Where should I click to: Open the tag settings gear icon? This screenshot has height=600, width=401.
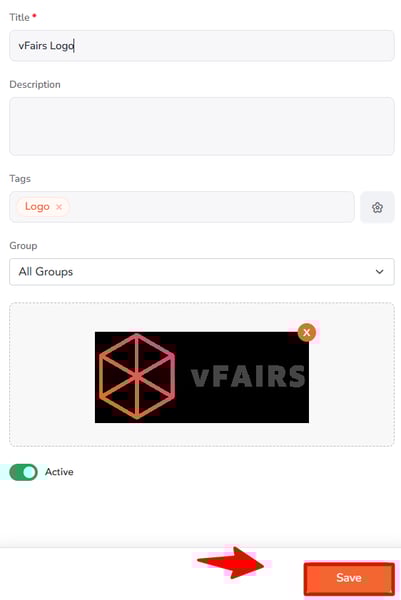pos(377,207)
